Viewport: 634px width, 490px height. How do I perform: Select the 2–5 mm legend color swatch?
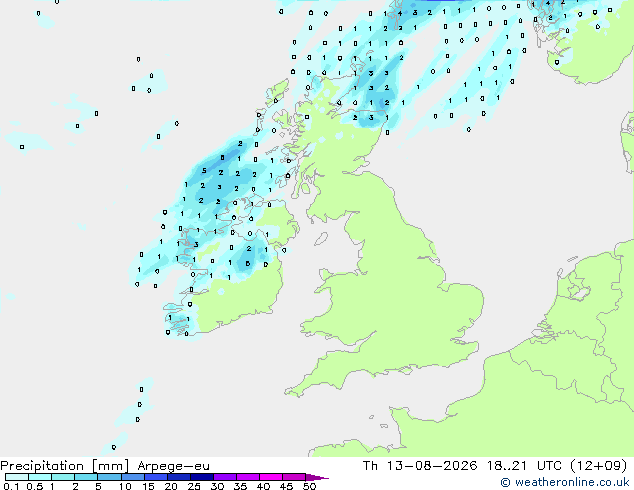tap(86, 477)
